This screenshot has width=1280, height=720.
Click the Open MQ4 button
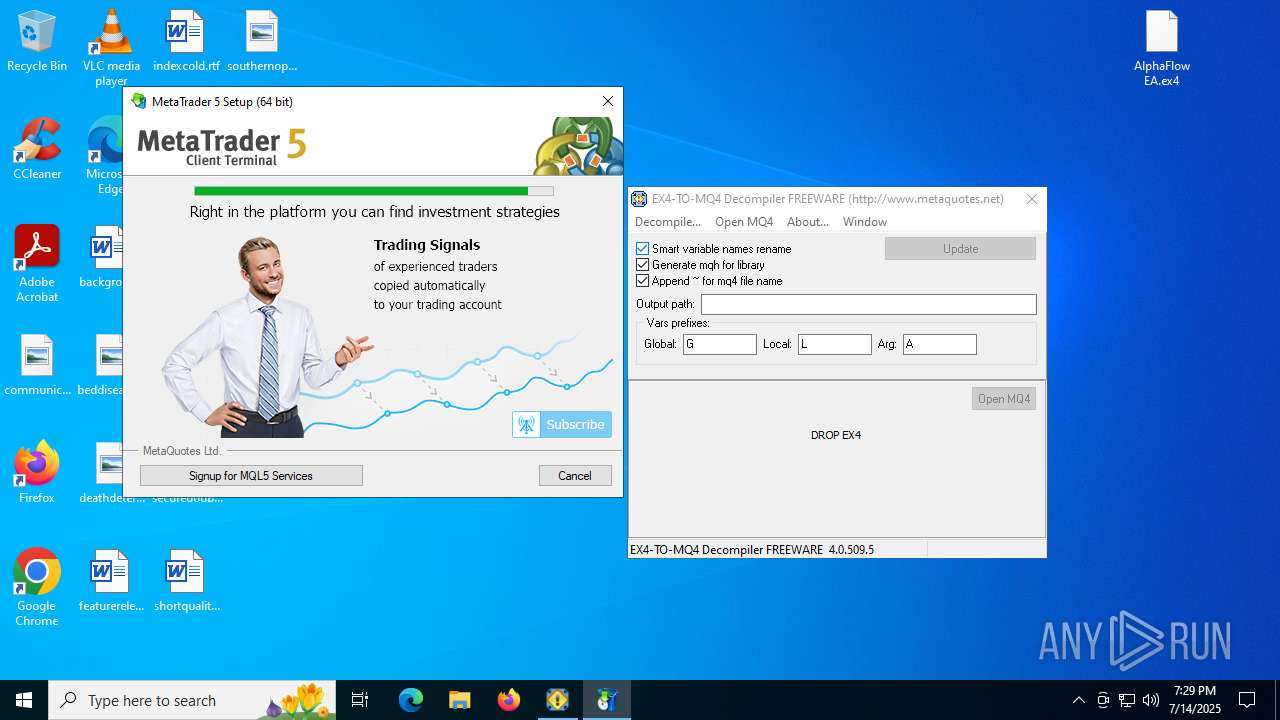point(1004,399)
